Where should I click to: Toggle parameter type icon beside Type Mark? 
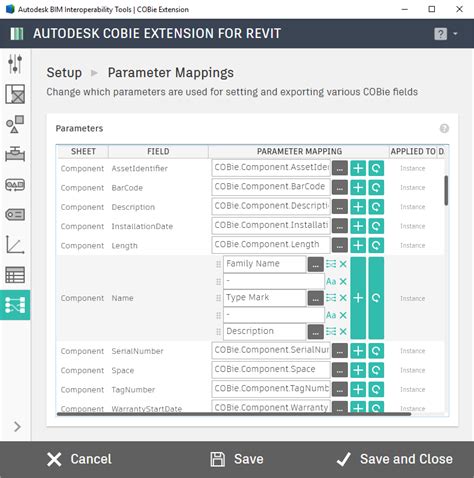331,298
